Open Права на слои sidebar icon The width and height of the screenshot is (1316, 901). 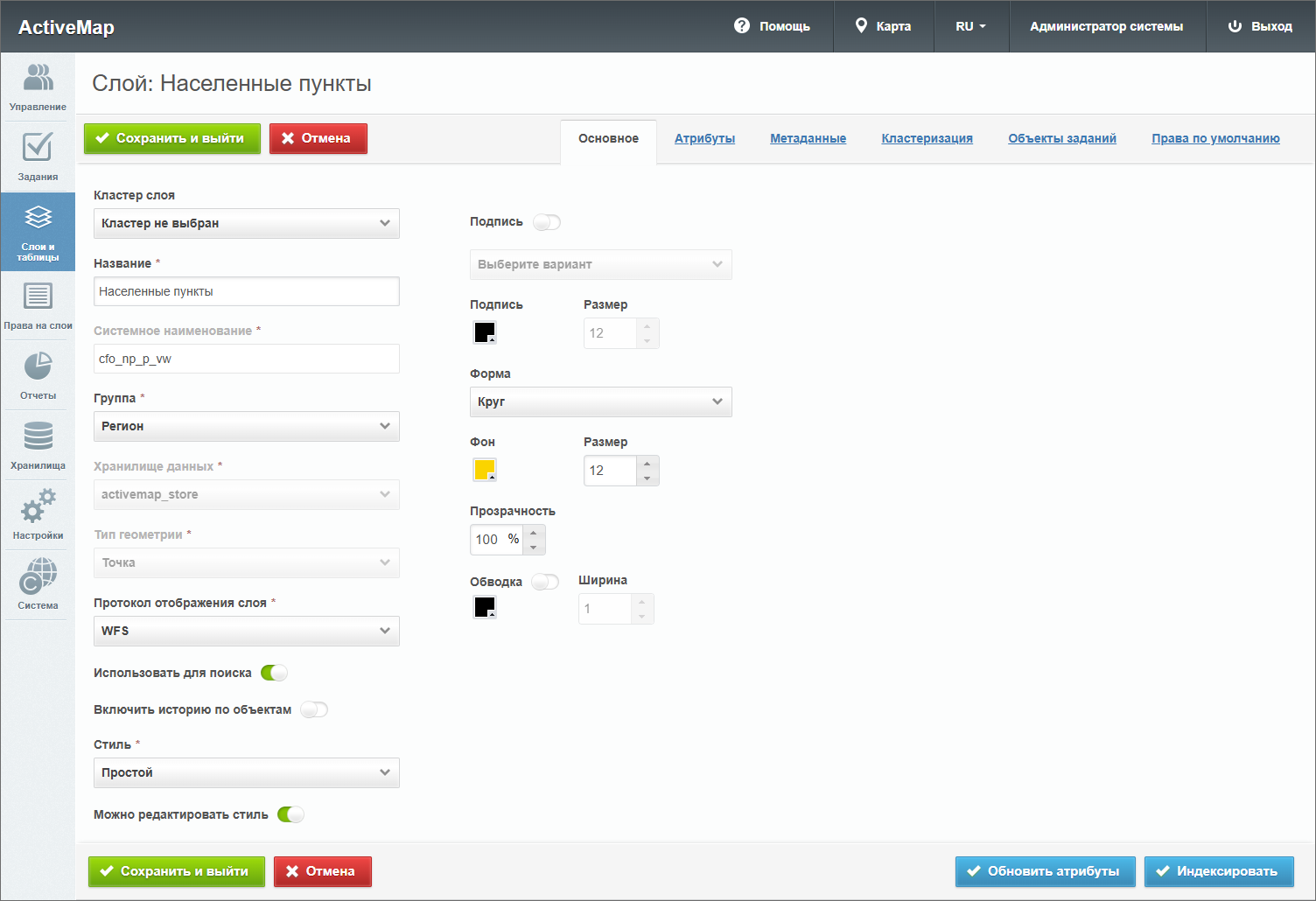[x=38, y=305]
